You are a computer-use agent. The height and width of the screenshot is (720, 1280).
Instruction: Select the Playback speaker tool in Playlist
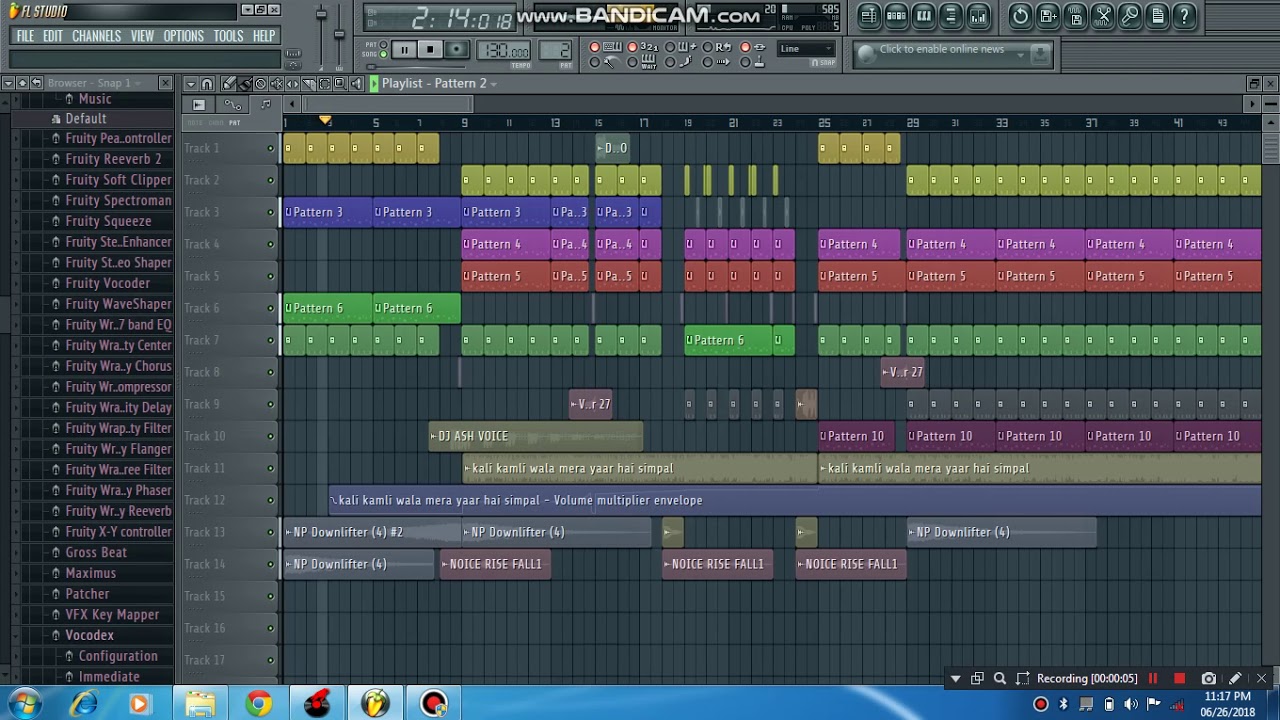(356, 84)
